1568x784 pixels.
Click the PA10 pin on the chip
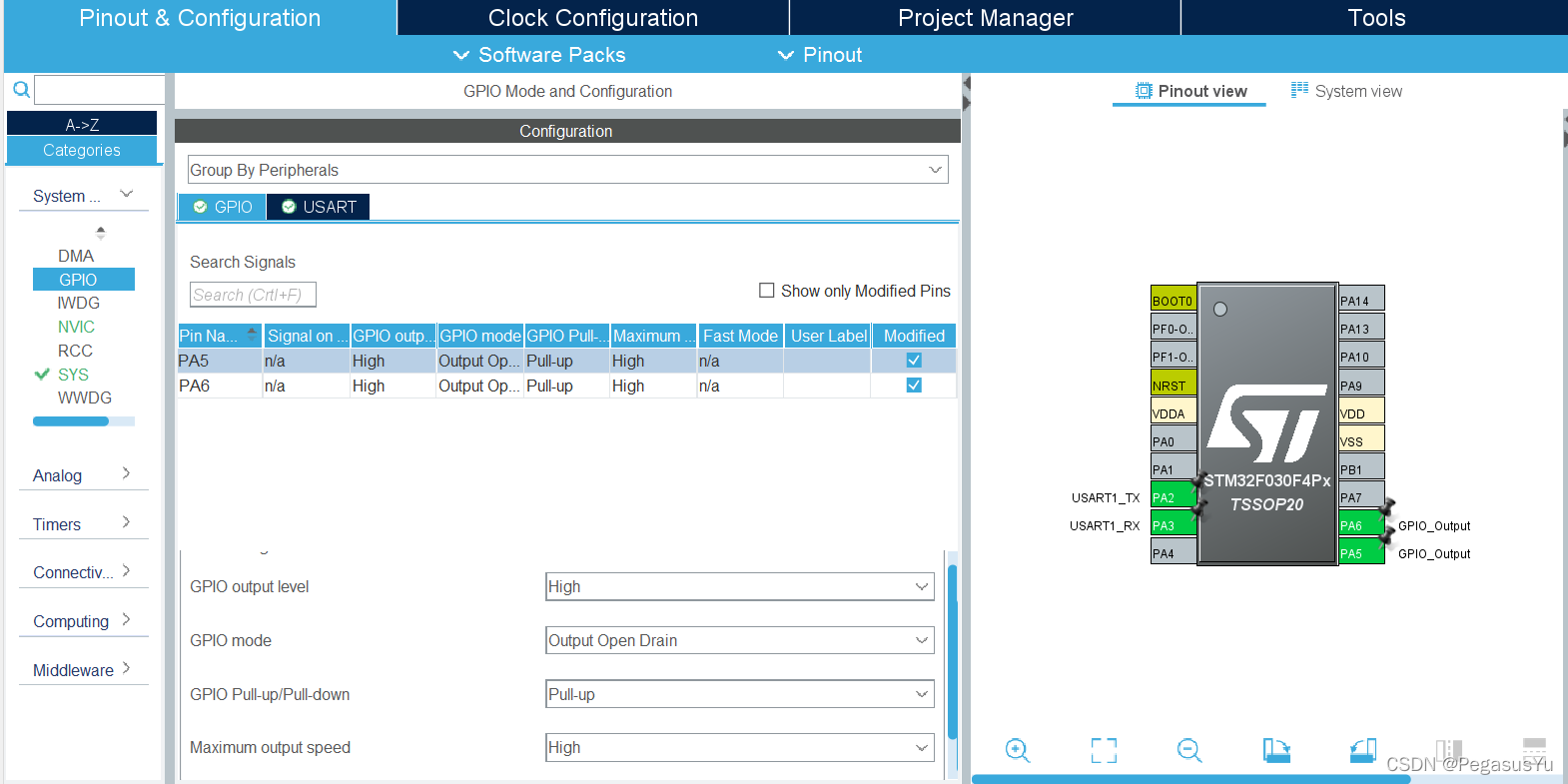(x=1361, y=357)
